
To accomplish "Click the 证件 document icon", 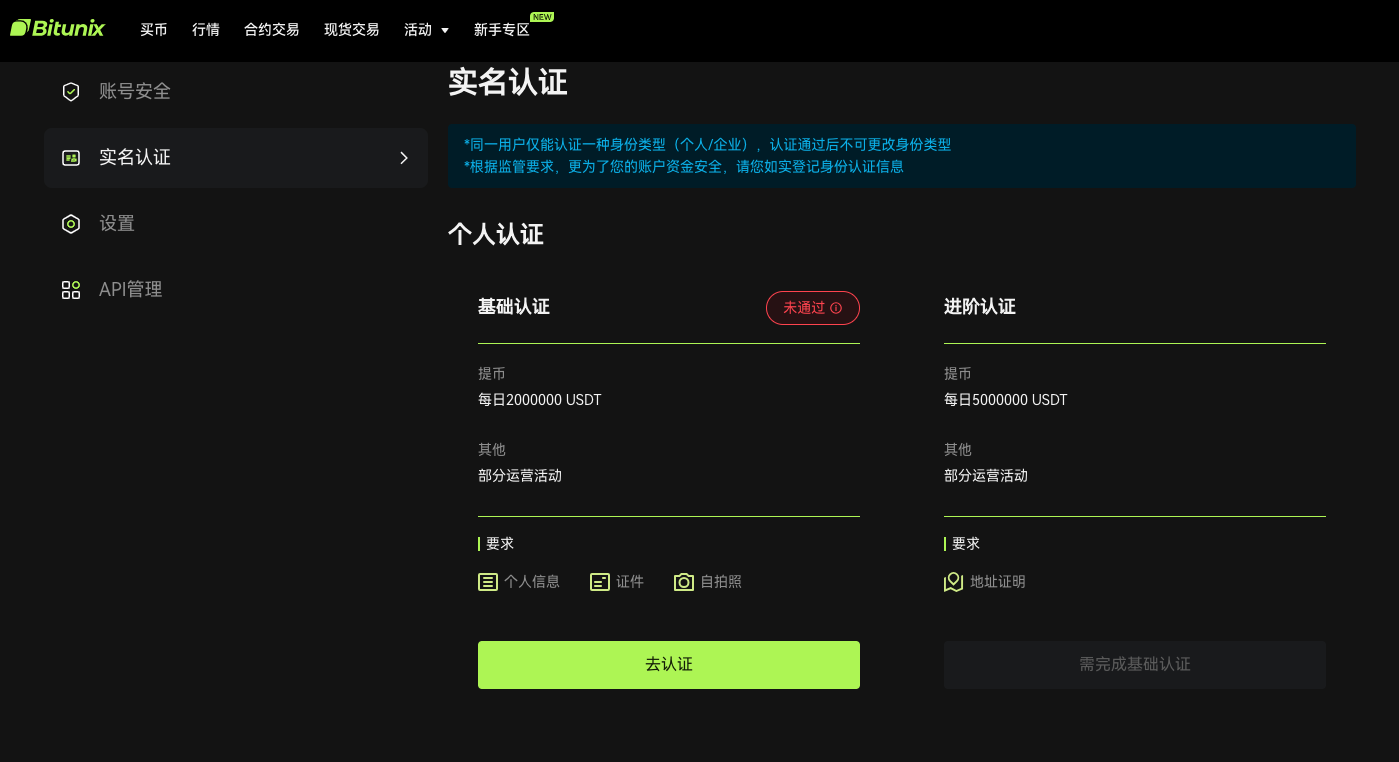I will (600, 582).
